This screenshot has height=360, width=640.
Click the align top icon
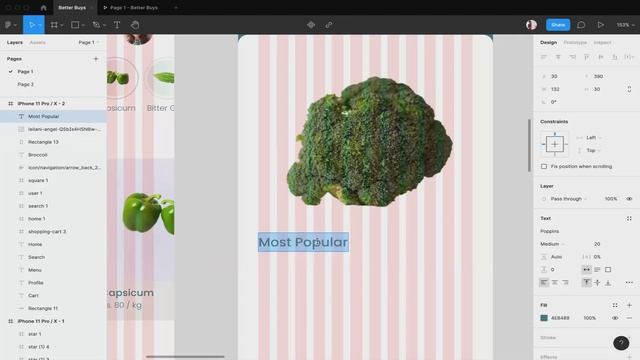point(587,57)
